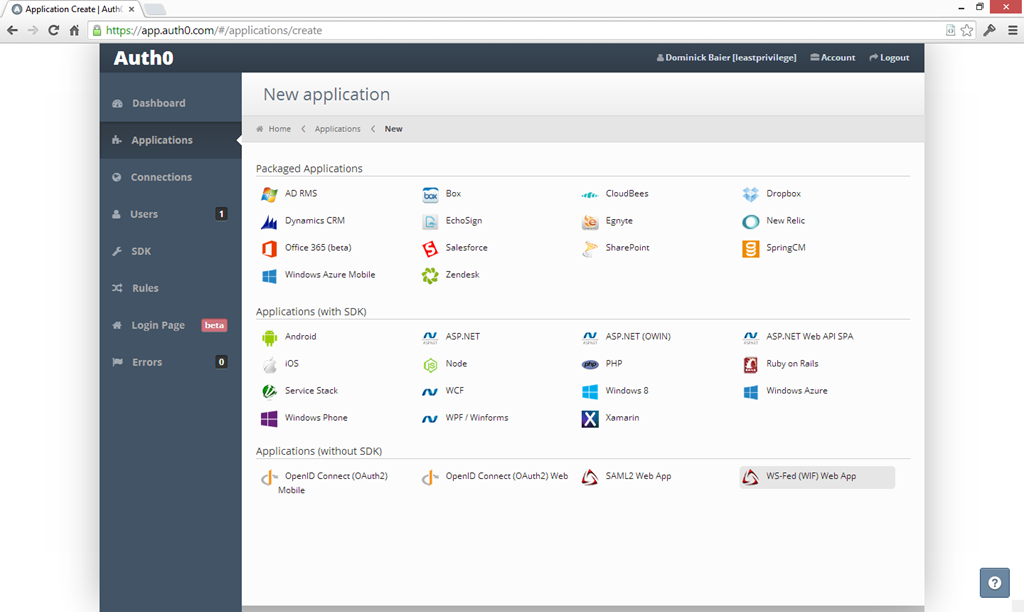Select WS-Fed (WIF) Web App
Image resolution: width=1024 pixels, height=612 pixels.
pos(811,477)
